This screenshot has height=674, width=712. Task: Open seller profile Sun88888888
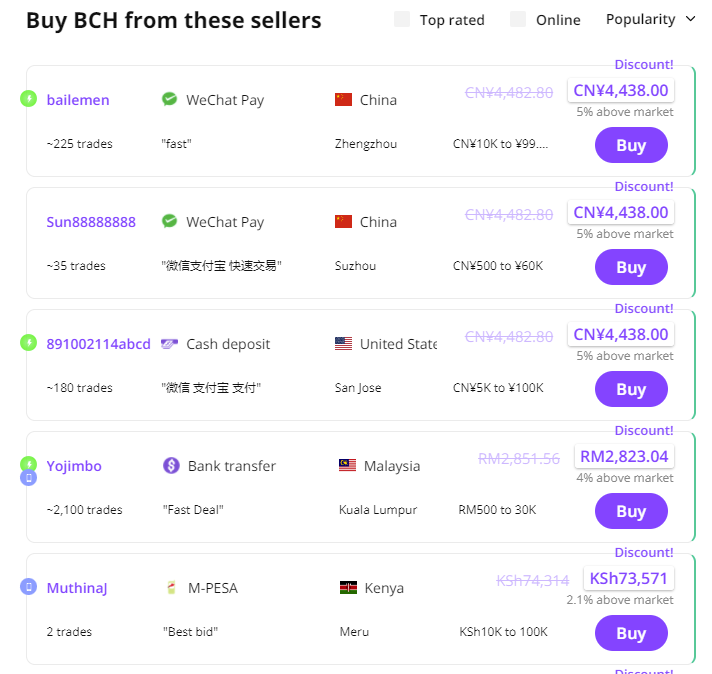pos(91,222)
